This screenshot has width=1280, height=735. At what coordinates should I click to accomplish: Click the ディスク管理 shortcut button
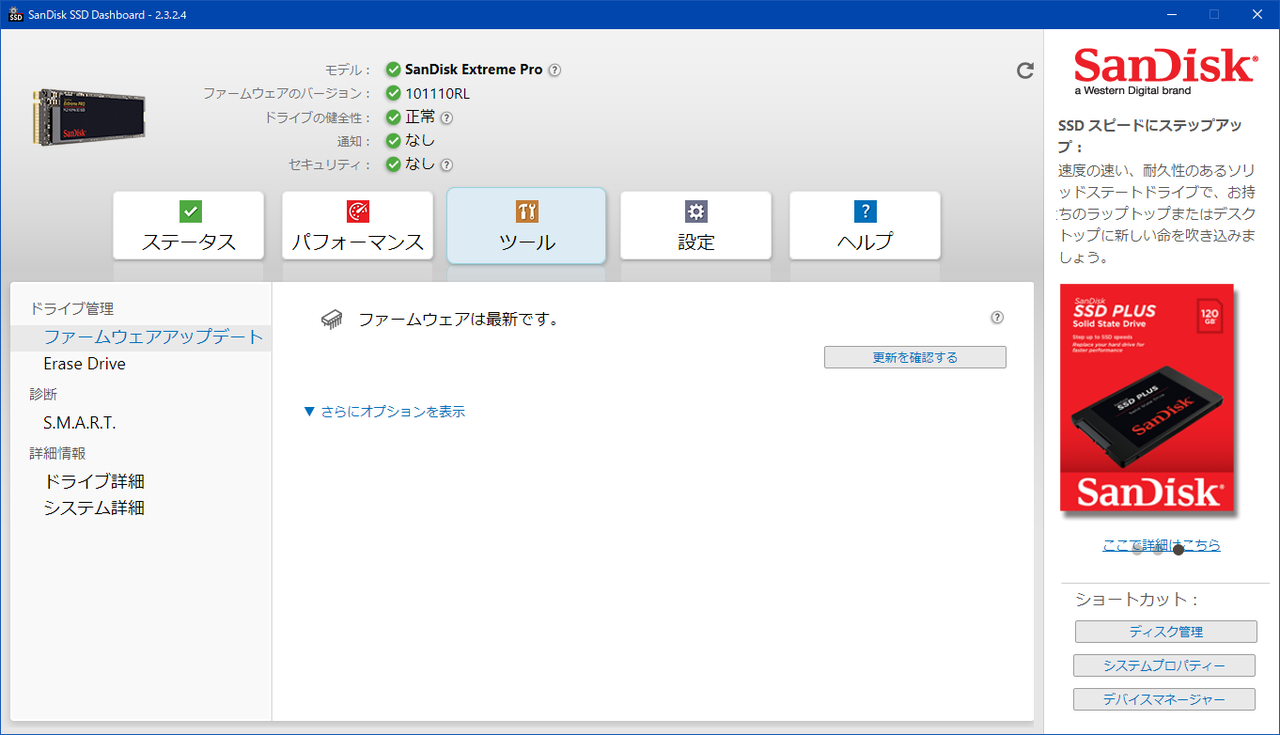(x=1166, y=632)
